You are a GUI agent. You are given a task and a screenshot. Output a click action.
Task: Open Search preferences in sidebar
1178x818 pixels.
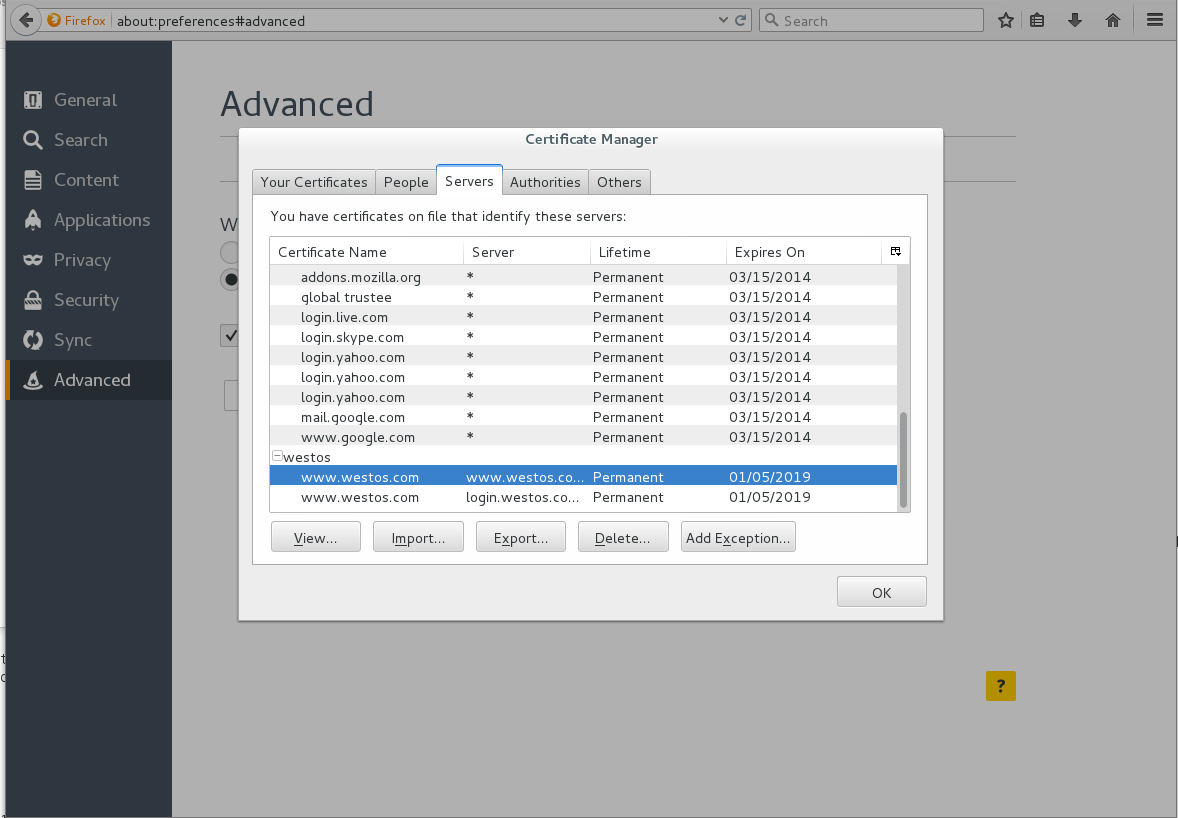[89, 140]
